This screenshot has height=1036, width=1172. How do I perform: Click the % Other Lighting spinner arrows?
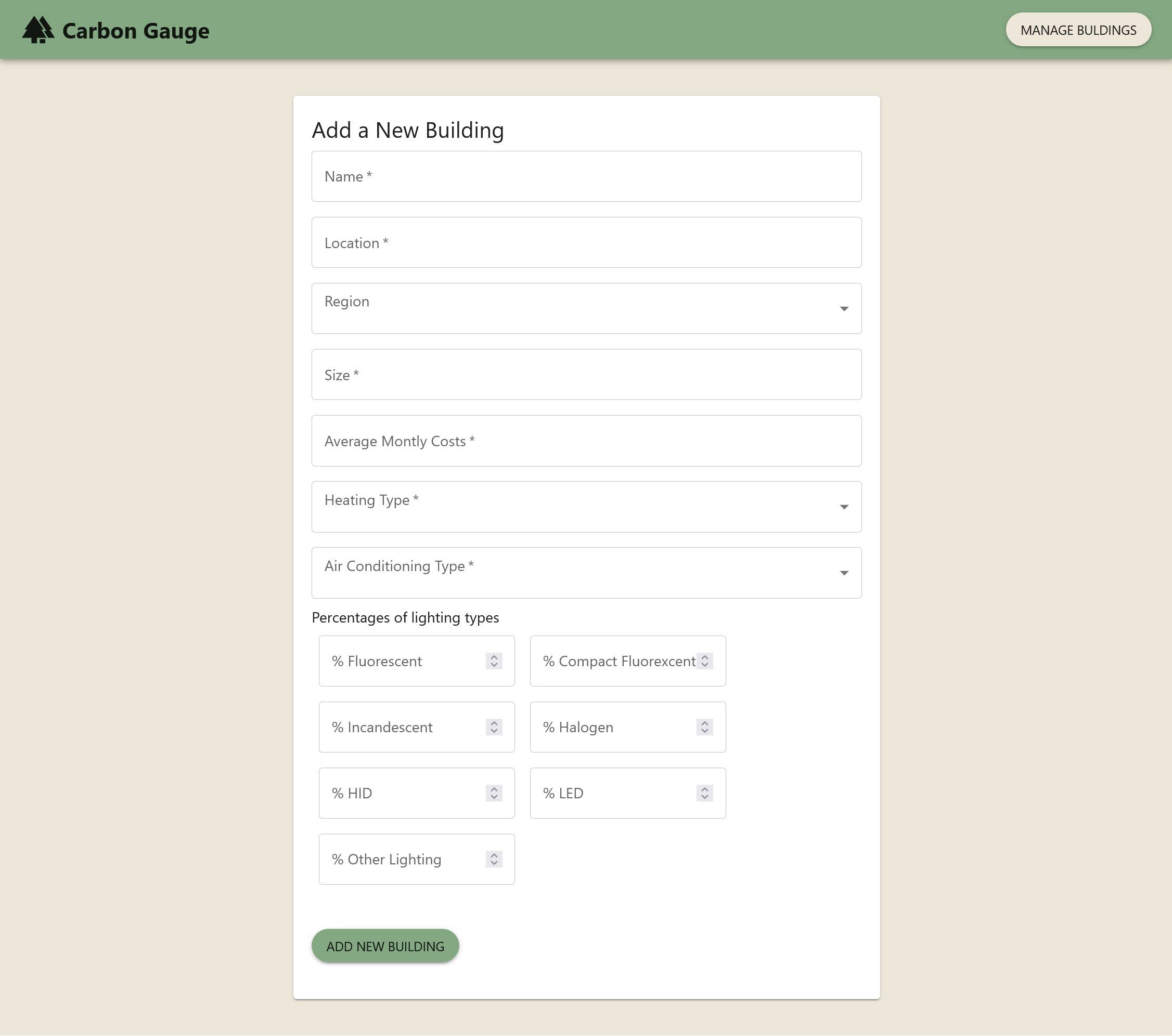point(494,859)
